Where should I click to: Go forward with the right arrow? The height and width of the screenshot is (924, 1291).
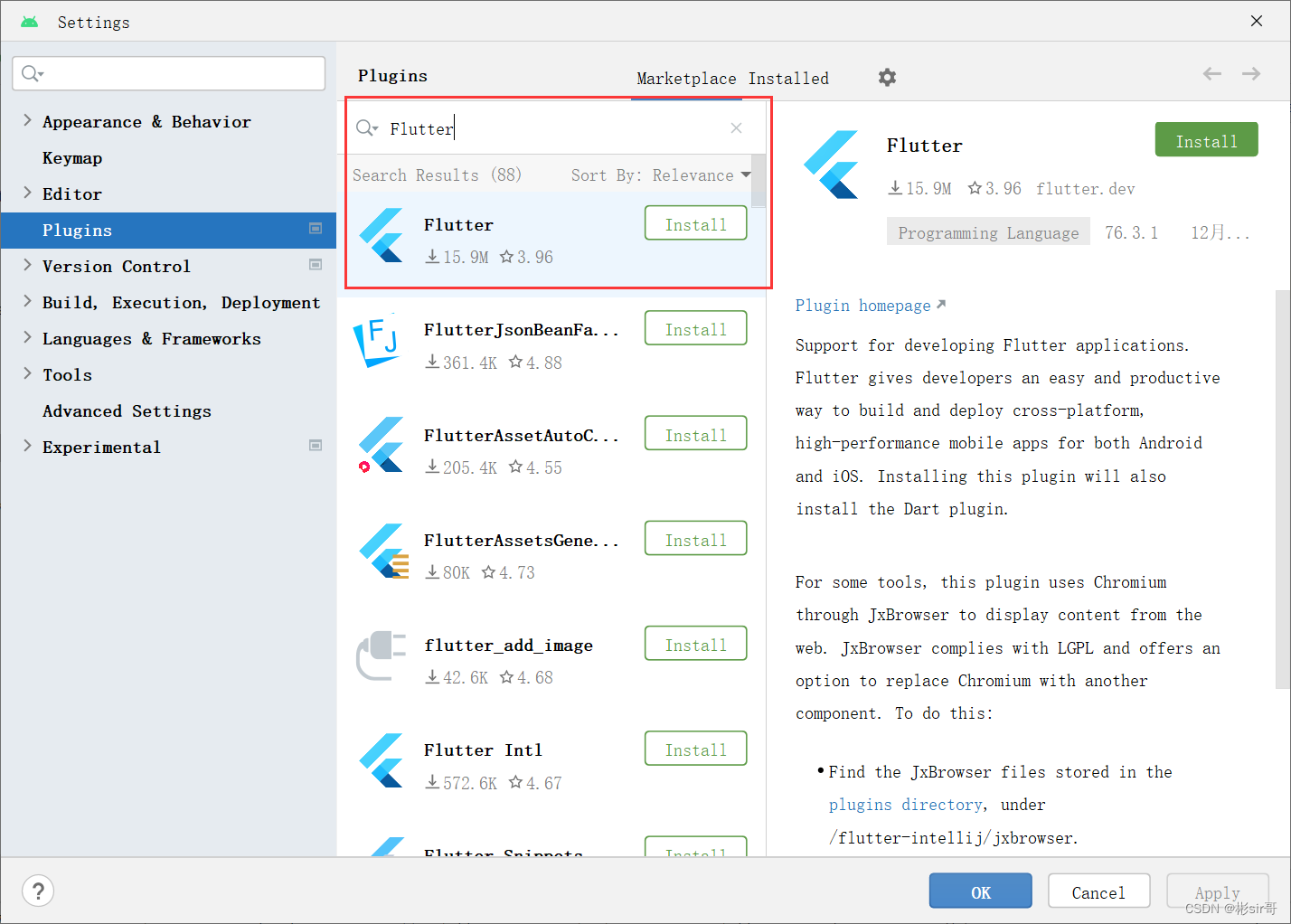(1251, 74)
